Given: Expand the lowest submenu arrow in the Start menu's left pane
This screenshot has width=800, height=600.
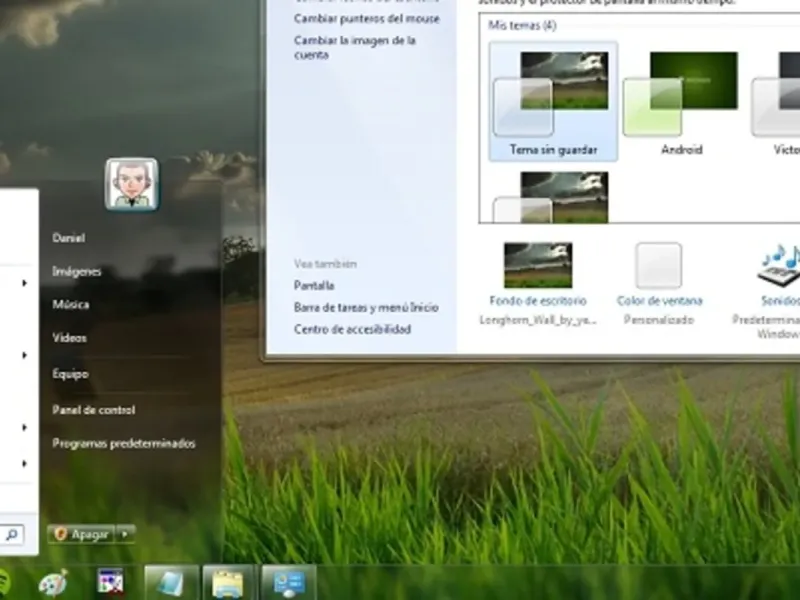Looking at the screenshot, I should coord(24,463).
